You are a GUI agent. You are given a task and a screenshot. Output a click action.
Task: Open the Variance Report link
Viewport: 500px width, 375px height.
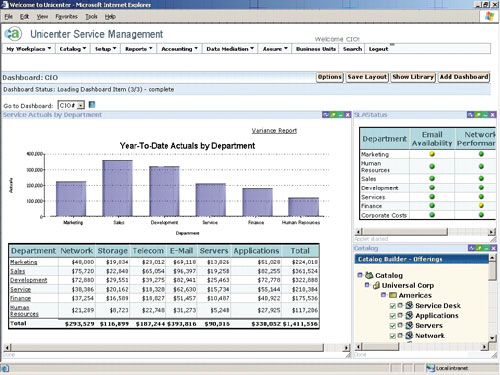click(274, 131)
